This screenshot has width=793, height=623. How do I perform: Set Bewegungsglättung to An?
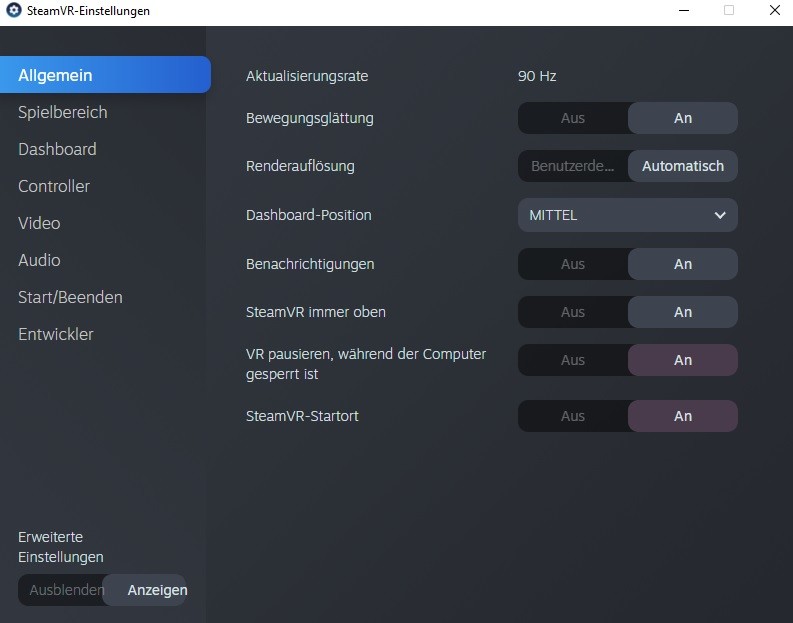(683, 118)
